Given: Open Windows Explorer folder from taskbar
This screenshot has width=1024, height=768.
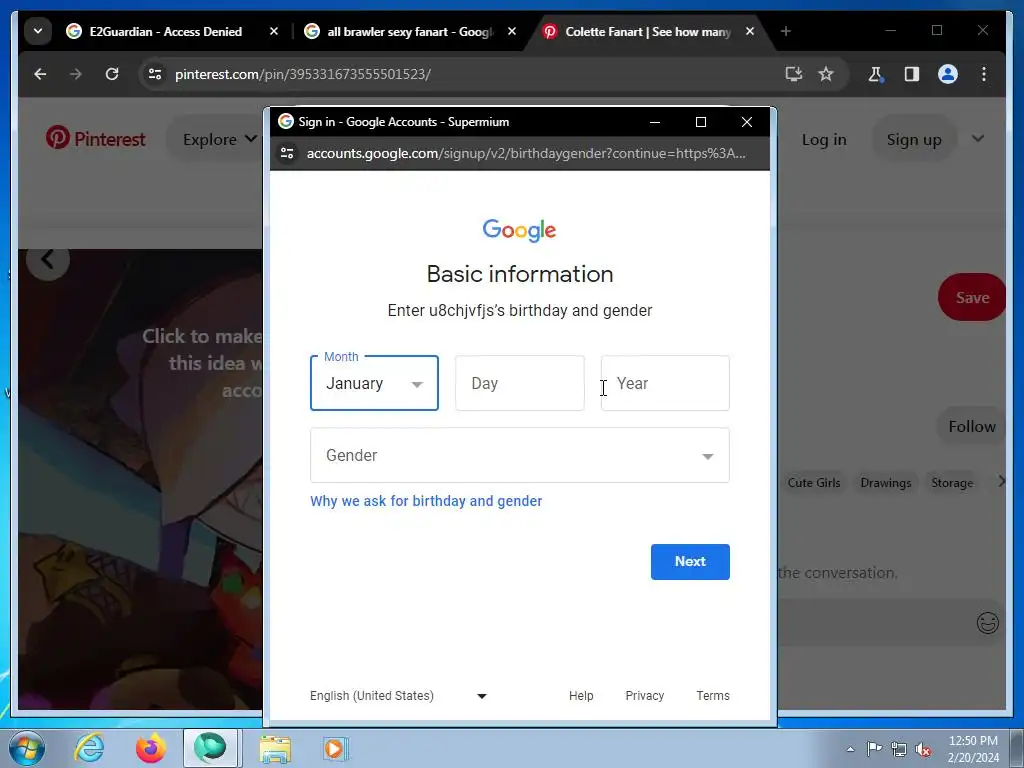Looking at the screenshot, I should [x=275, y=749].
